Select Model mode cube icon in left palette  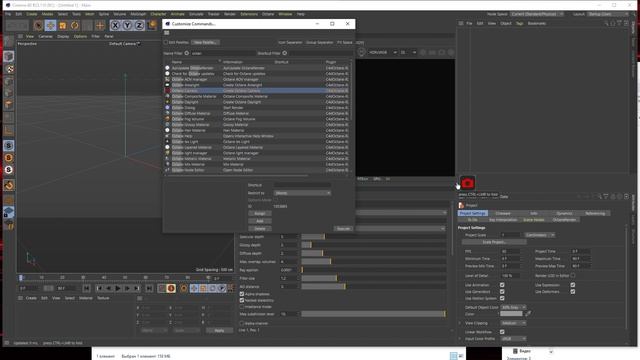[9, 56]
